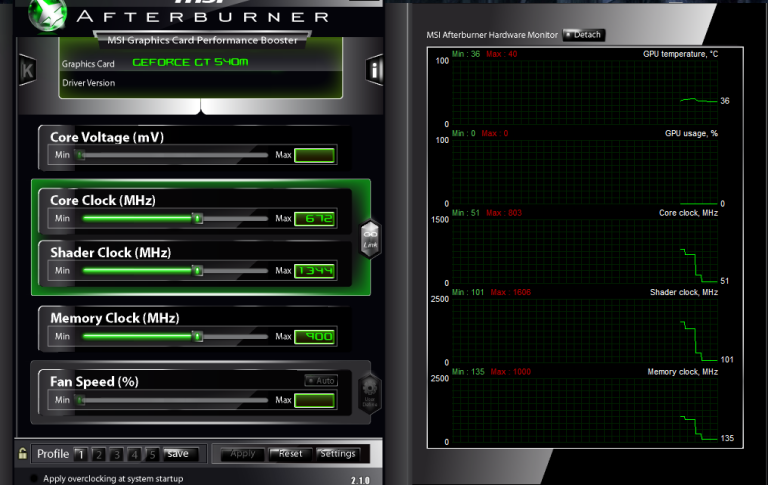Click the Fan Speed value field

click(x=314, y=400)
